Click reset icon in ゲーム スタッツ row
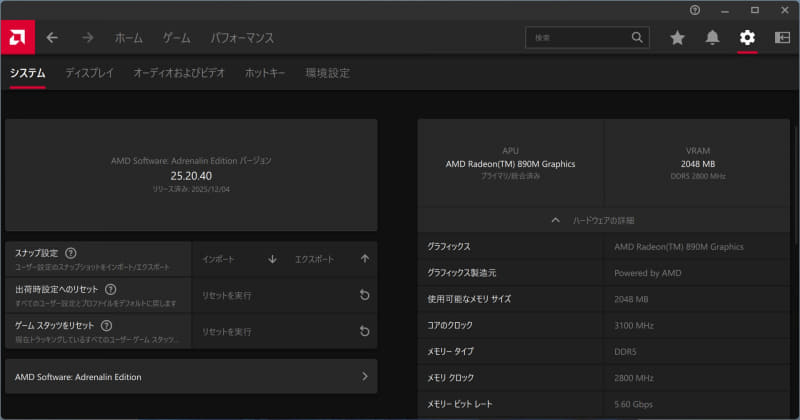Screen dimensions: 800x420 click(364, 331)
